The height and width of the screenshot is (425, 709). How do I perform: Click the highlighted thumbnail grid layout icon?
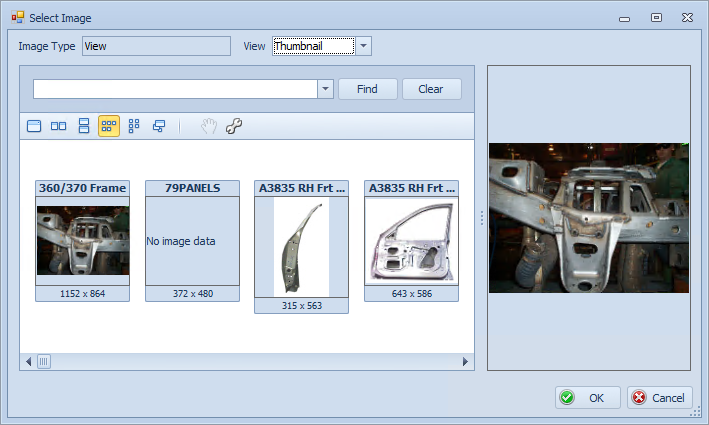click(x=109, y=126)
